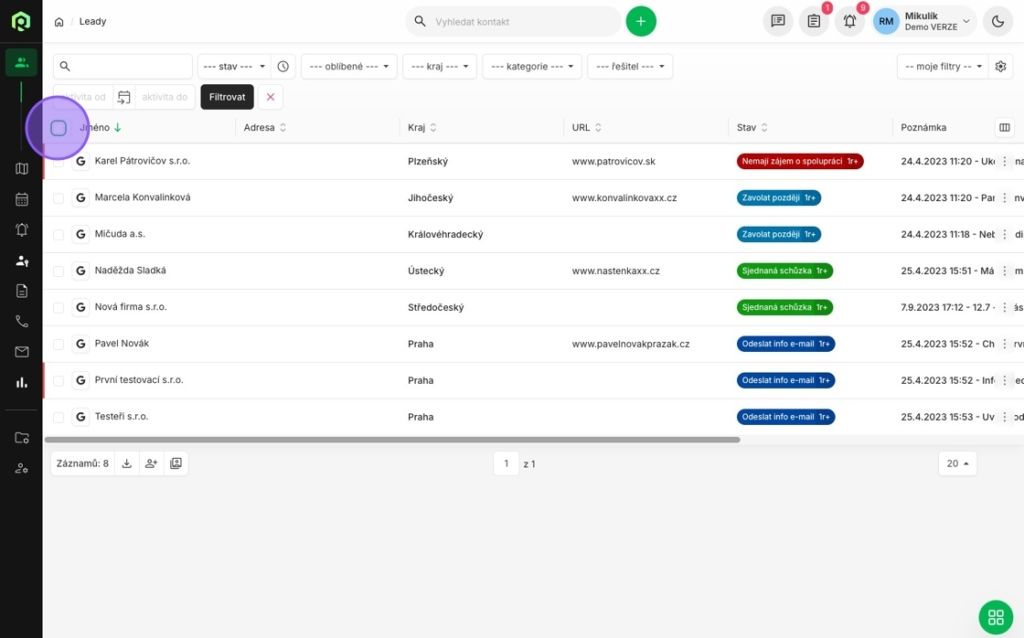1024x638 pixels.
Task: Open the phone calls icon in sidebar
Action: pos(21,321)
